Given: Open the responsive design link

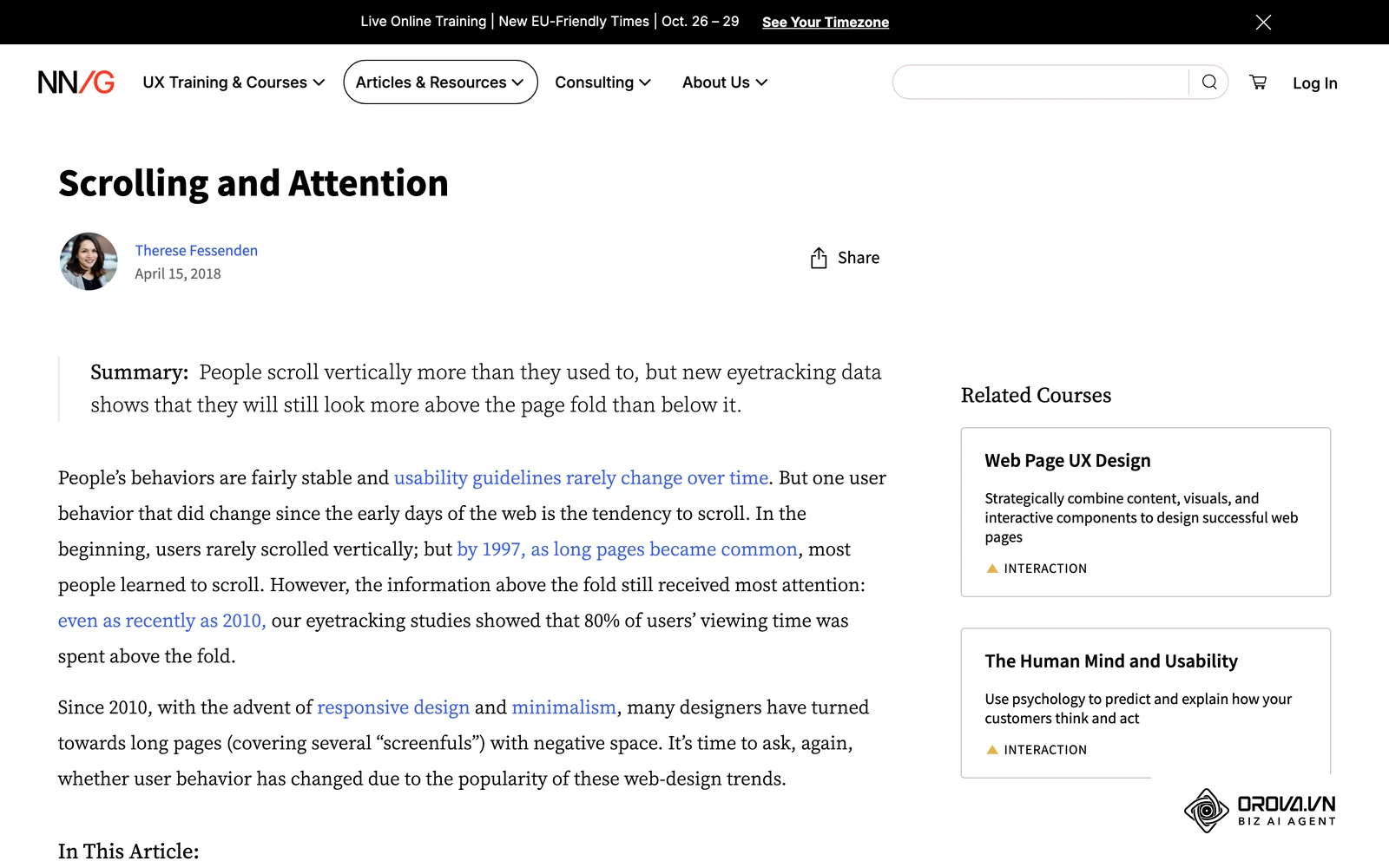Looking at the screenshot, I should pos(393,707).
